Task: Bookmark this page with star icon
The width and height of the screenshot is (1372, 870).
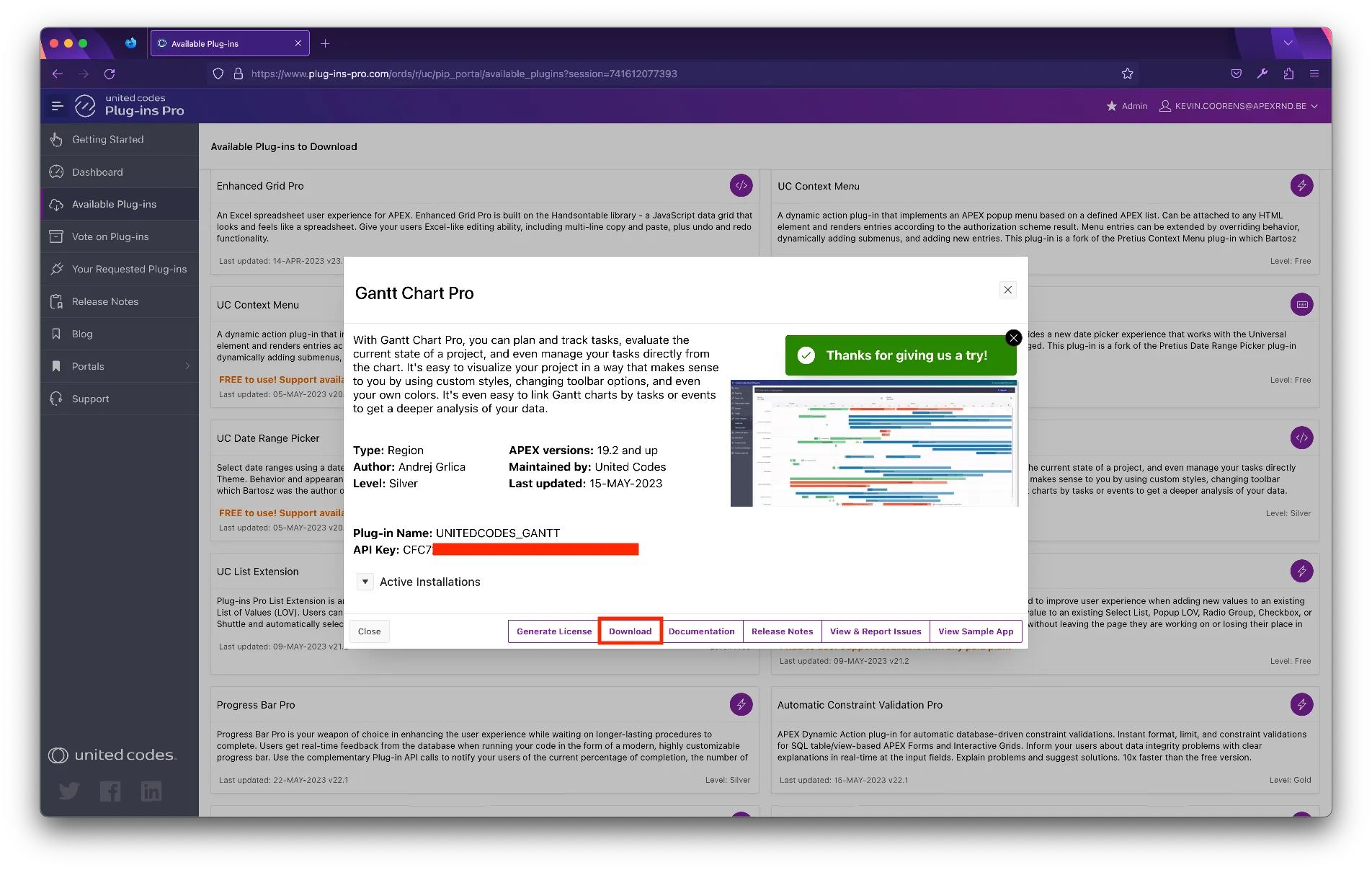Action: point(1127,74)
